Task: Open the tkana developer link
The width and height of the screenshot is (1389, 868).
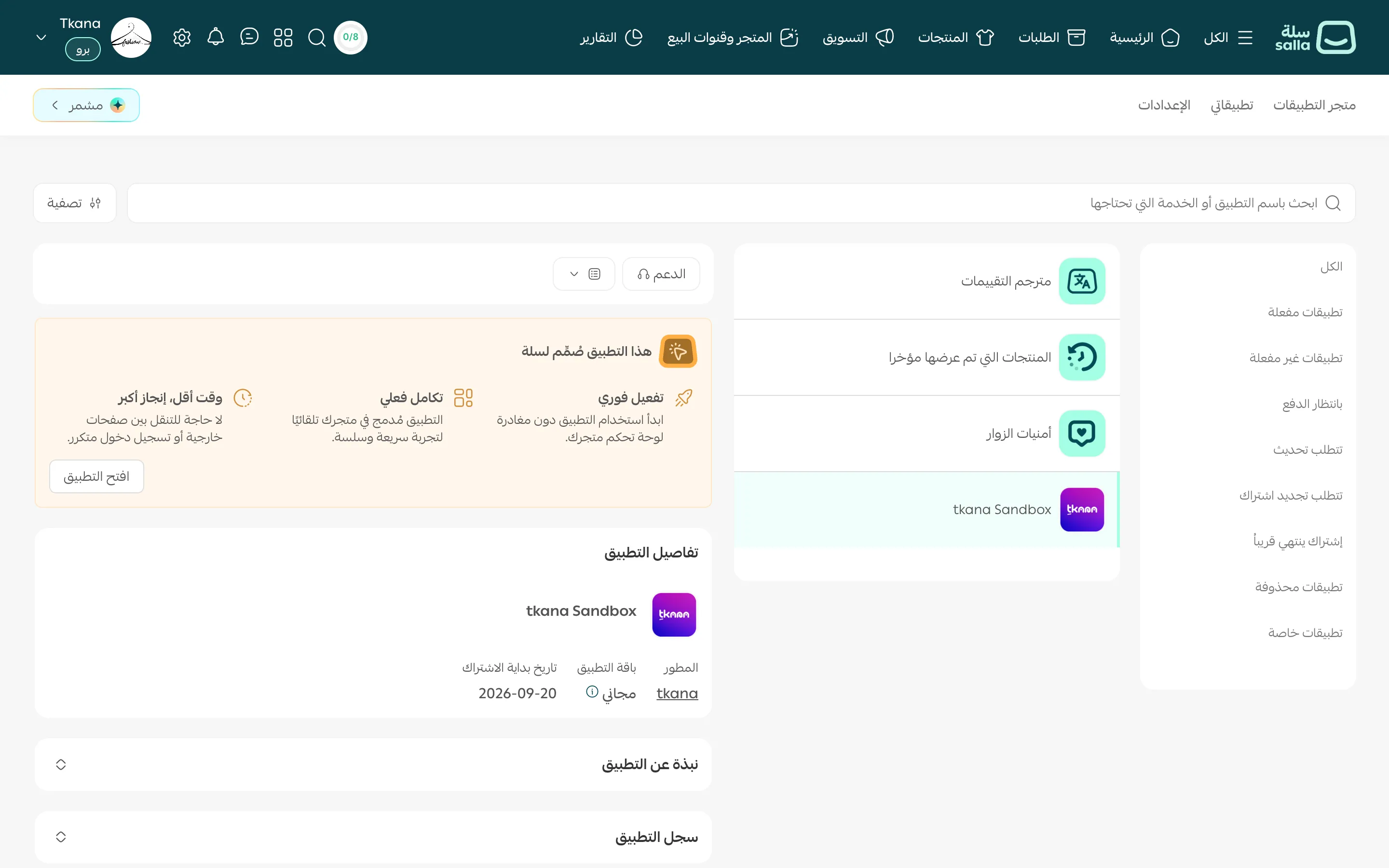Action: coord(677,693)
